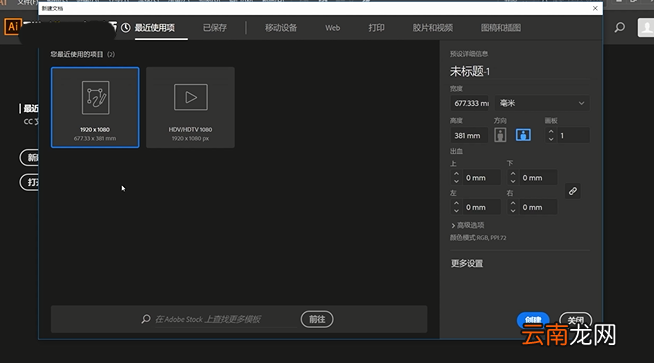Click the clock icon beside 最近使用项
This screenshot has height=363, width=654.
(x=126, y=28)
